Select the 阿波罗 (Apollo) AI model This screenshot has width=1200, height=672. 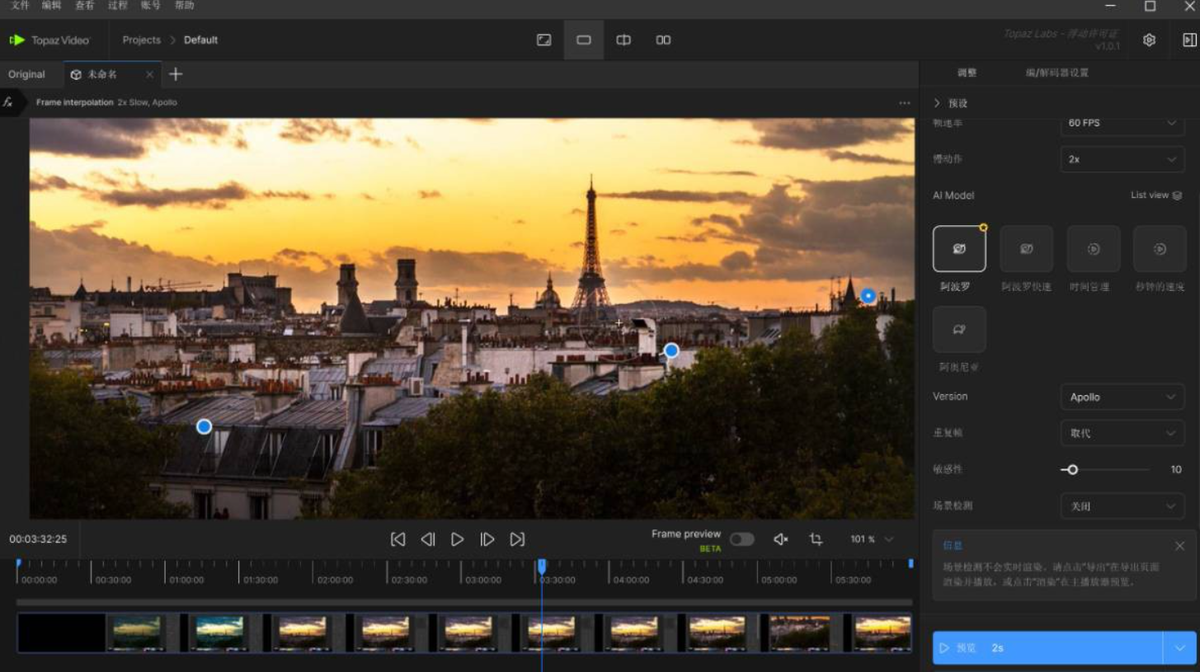click(959, 249)
